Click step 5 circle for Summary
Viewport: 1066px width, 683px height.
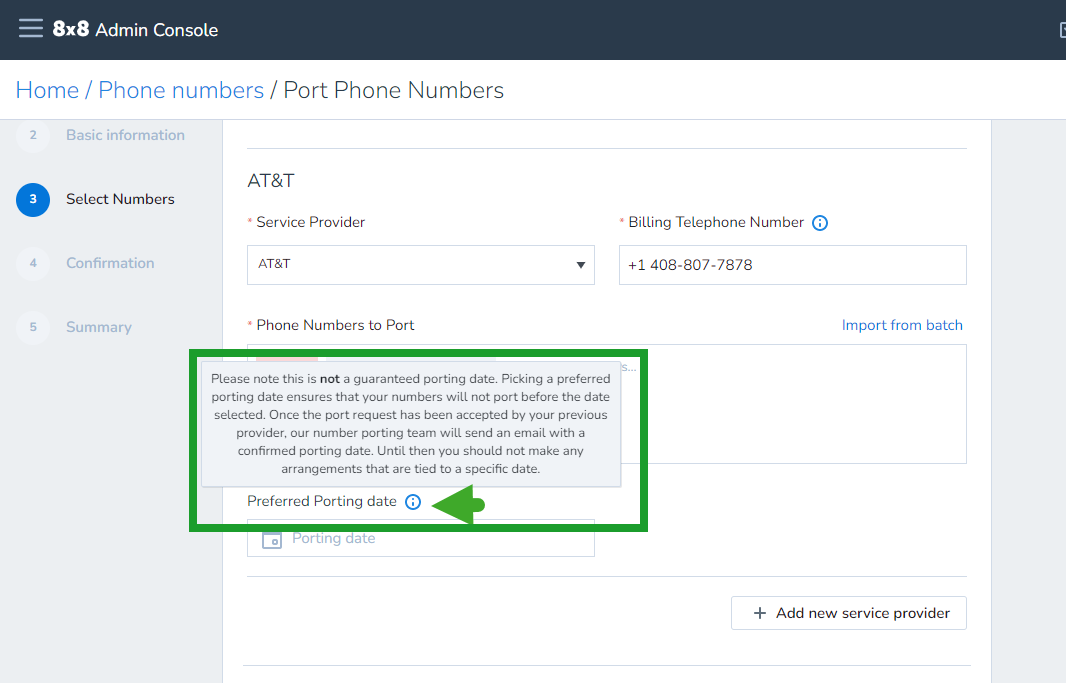point(33,327)
